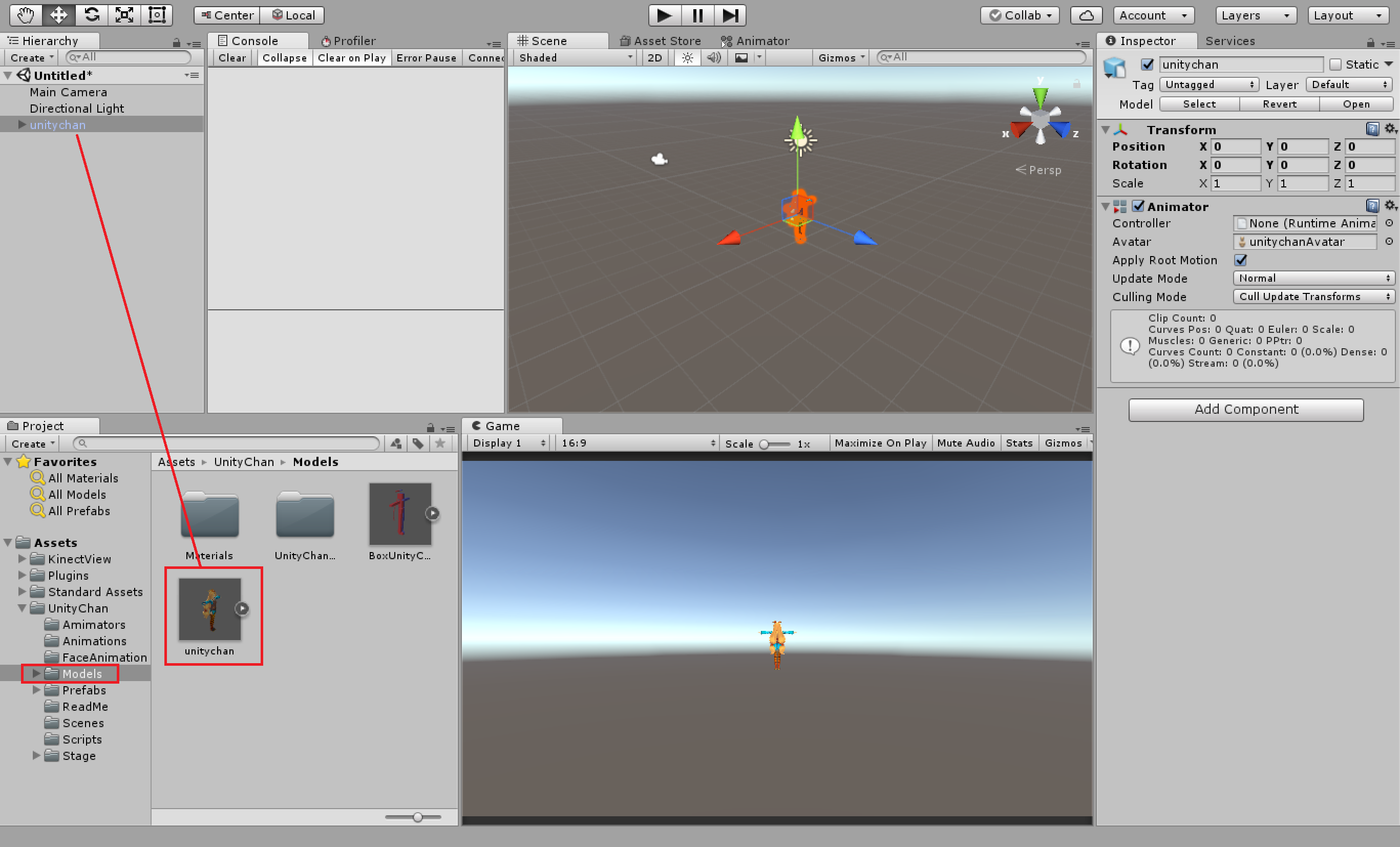The image size is (1400, 847).
Task: Click the Step forward button
Action: [x=730, y=15]
